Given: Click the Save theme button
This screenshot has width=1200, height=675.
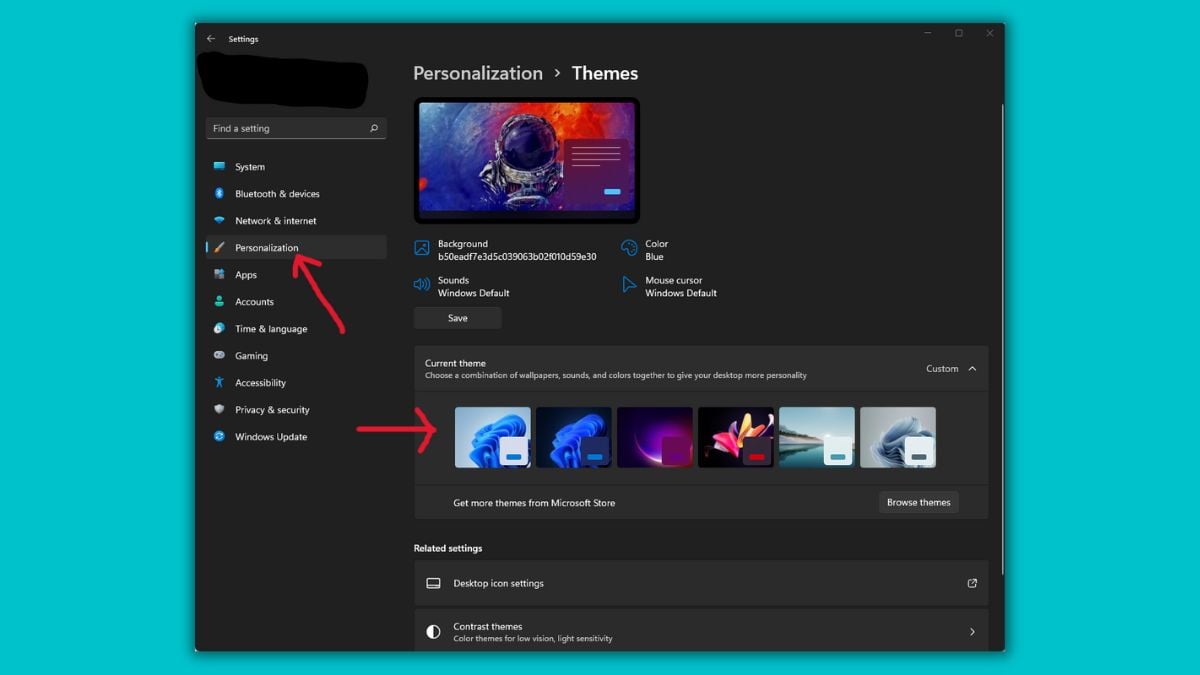Looking at the screenshot, I should (457, 318).
